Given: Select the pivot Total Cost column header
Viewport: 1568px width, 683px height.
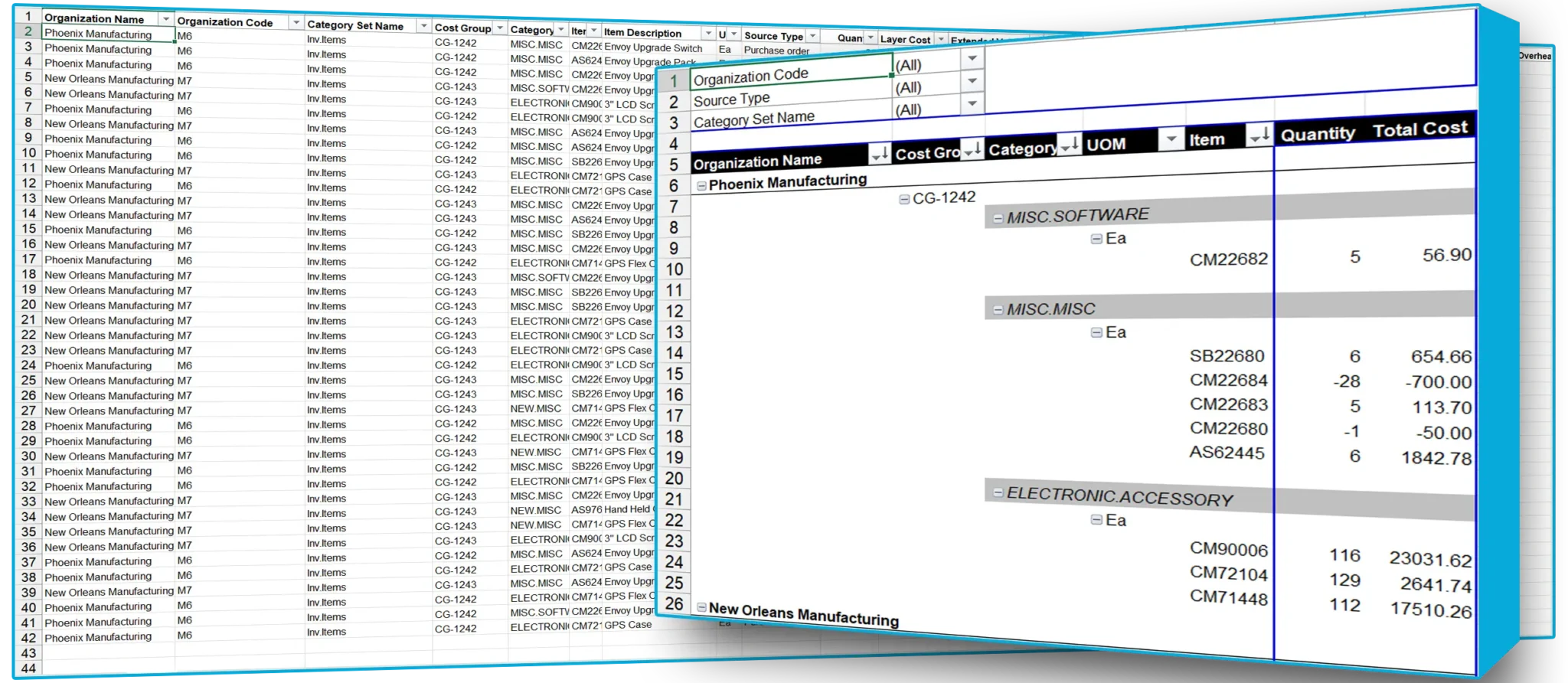Looking at the screenshot, I should click(1419, 129).
